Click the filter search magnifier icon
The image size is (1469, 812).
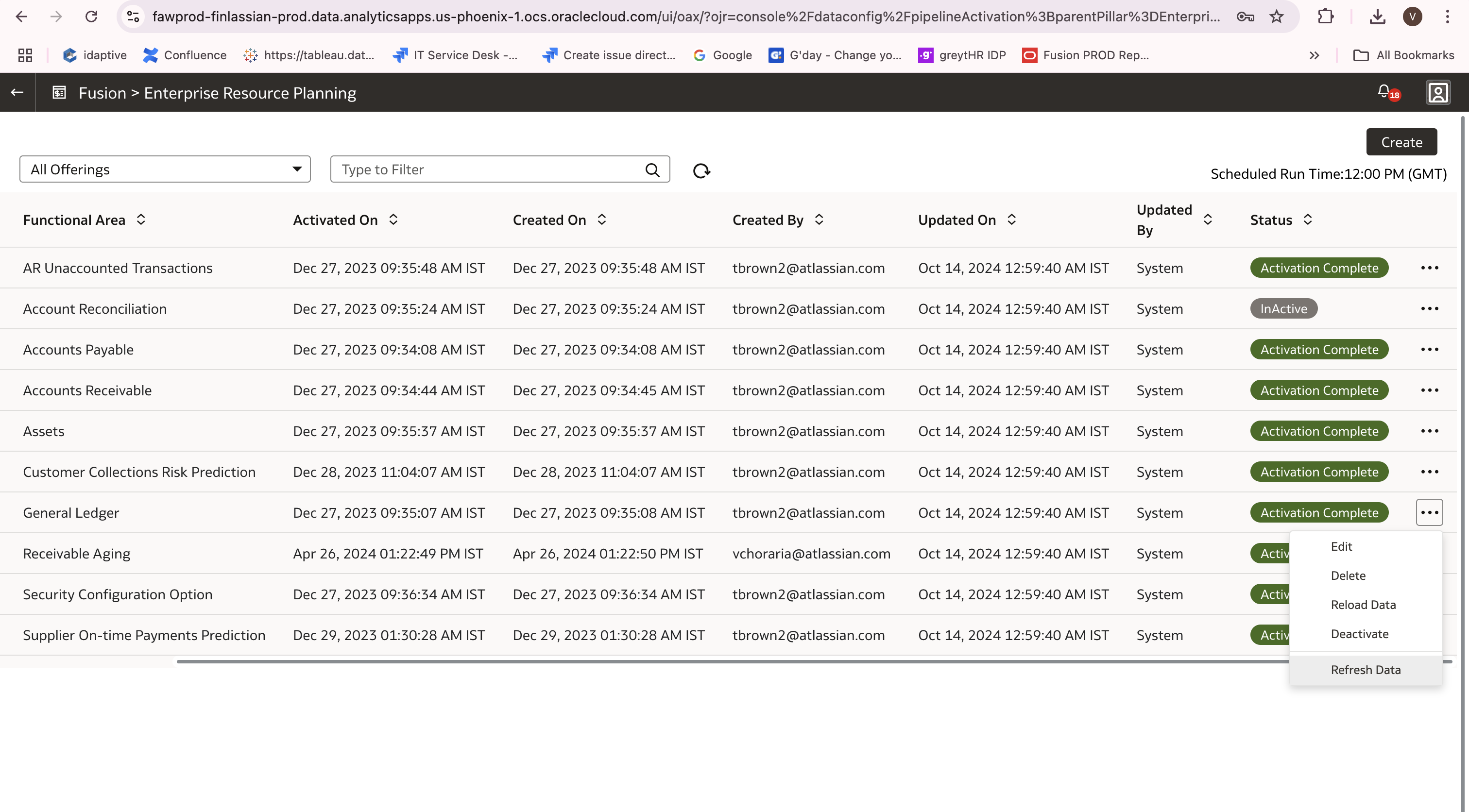coord(652,170)
